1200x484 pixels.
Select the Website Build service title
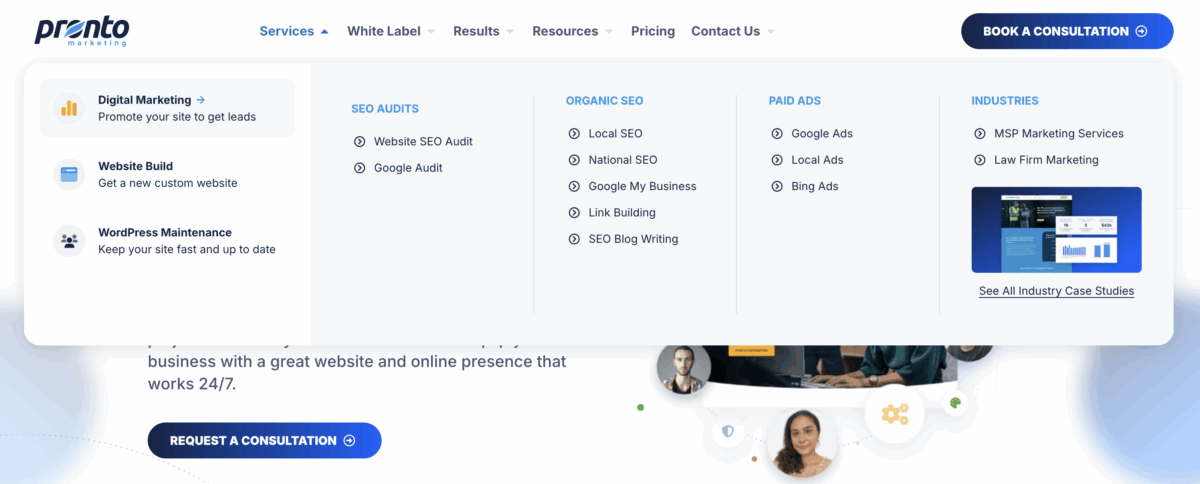135,166
